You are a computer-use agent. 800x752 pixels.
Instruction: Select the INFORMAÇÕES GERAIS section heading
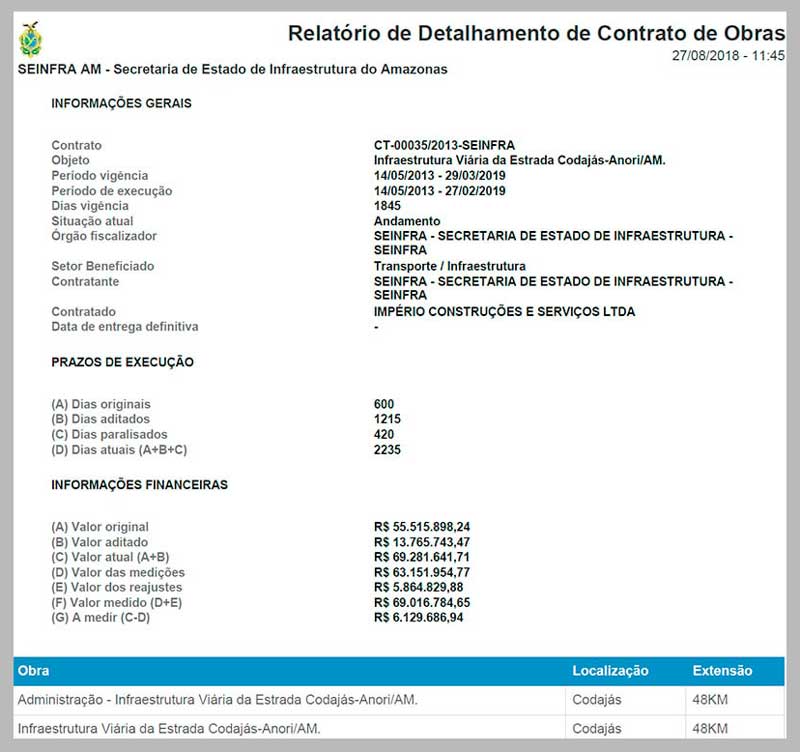[121, 104]
